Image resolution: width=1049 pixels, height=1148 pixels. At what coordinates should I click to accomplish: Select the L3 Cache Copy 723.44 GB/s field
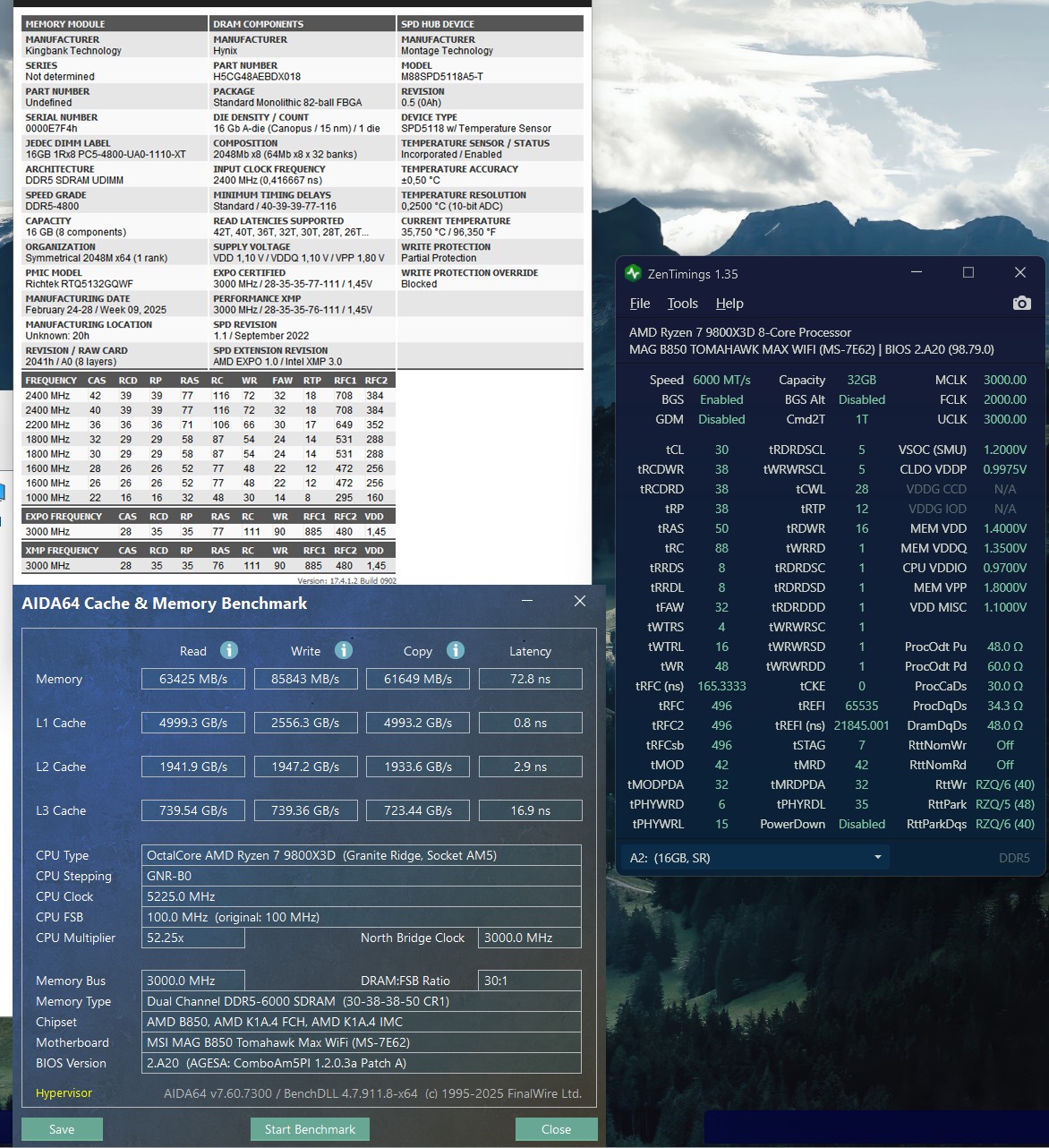click(418, 810)
